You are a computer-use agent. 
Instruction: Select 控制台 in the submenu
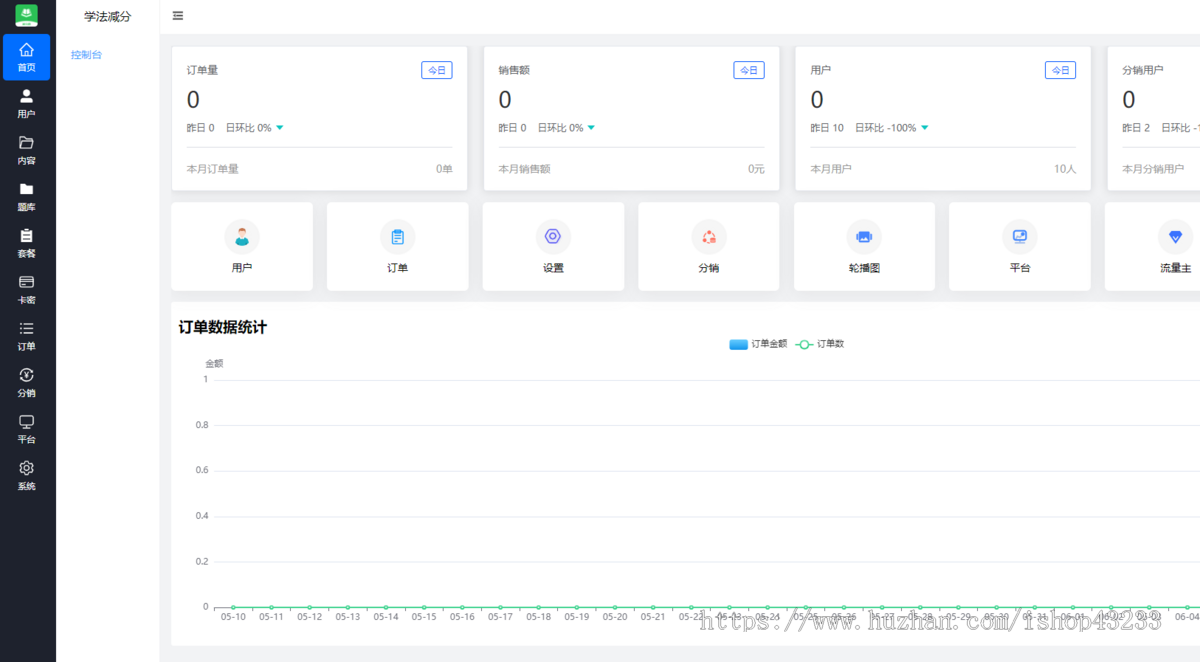pyautogui.click(x=86, y=55)
